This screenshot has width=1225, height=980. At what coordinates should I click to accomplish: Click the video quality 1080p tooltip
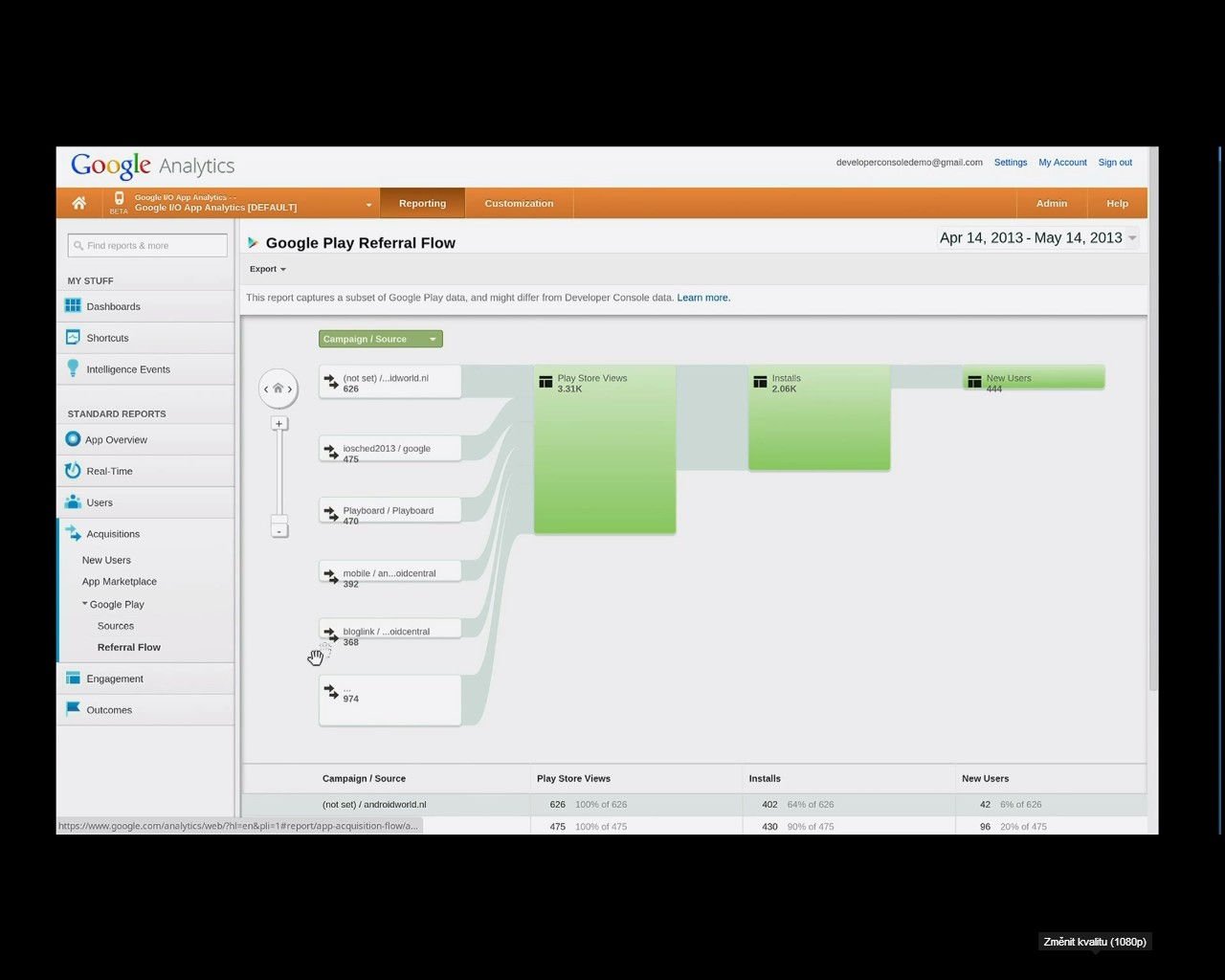pyautogui.click(x=1095, y=942)
